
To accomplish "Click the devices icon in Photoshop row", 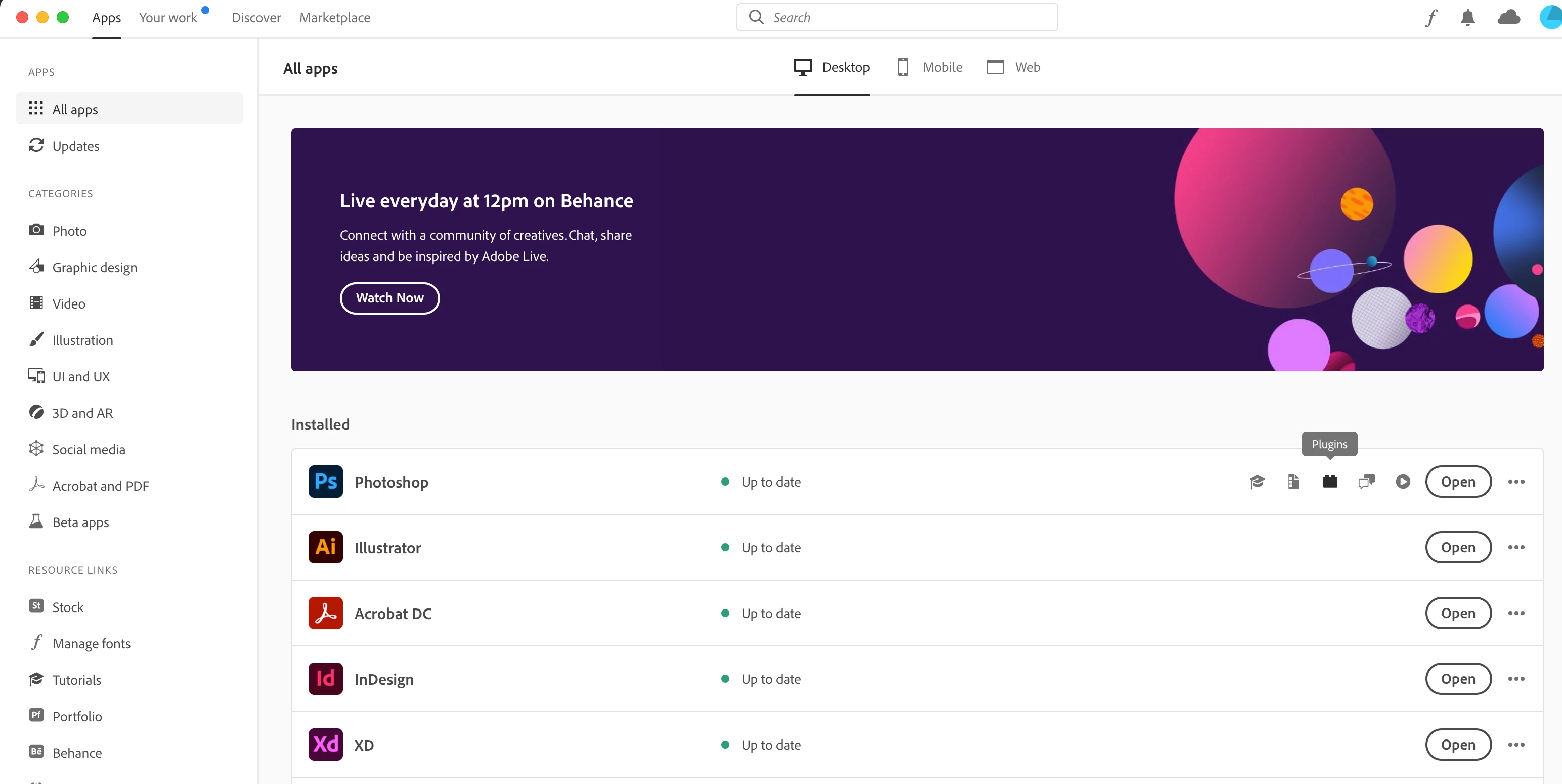I will click(x=1366, y=482).
